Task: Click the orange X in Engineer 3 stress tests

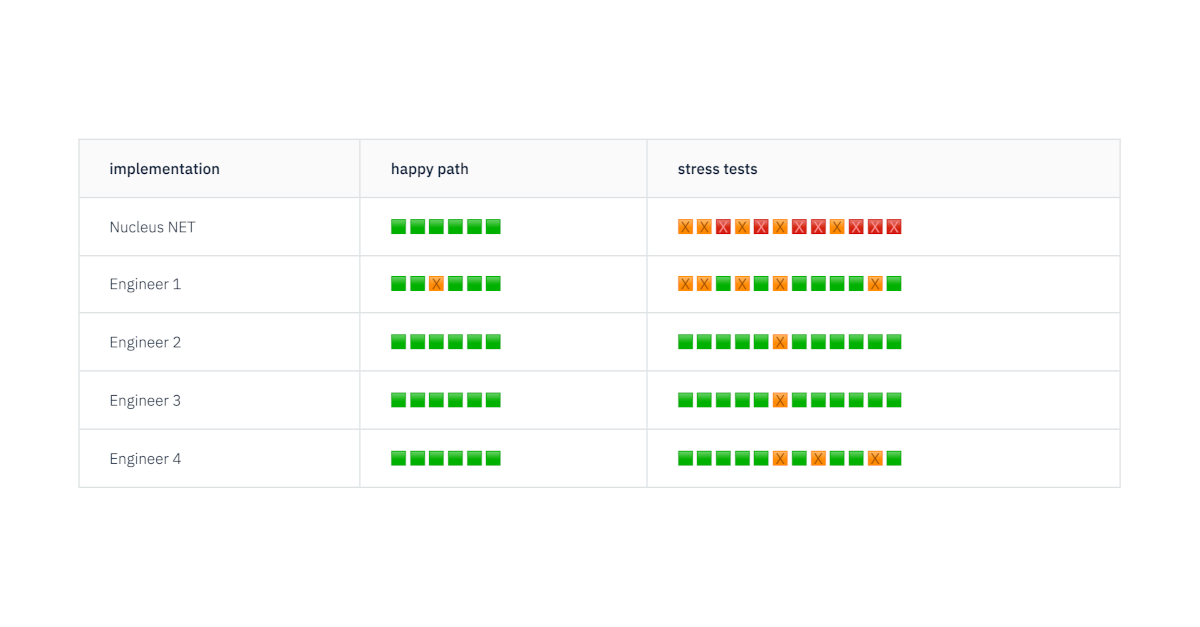Action: click(x=780, y=400)
